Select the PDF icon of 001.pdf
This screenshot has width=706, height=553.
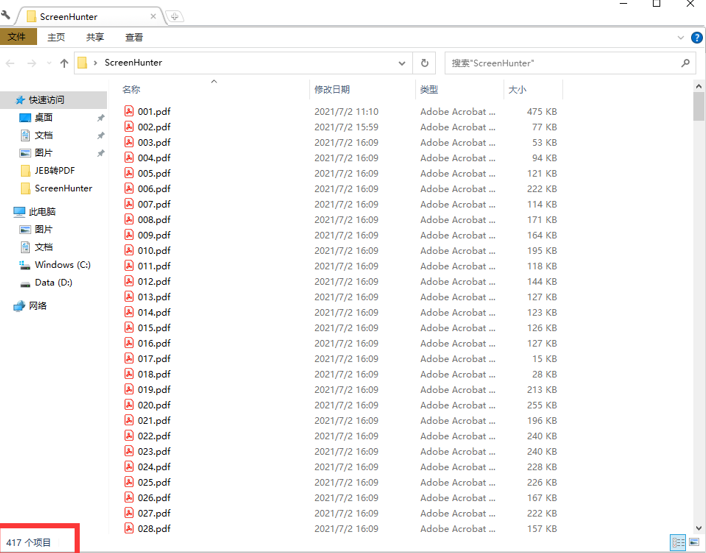pyautogui.click(x=129, y=111)
